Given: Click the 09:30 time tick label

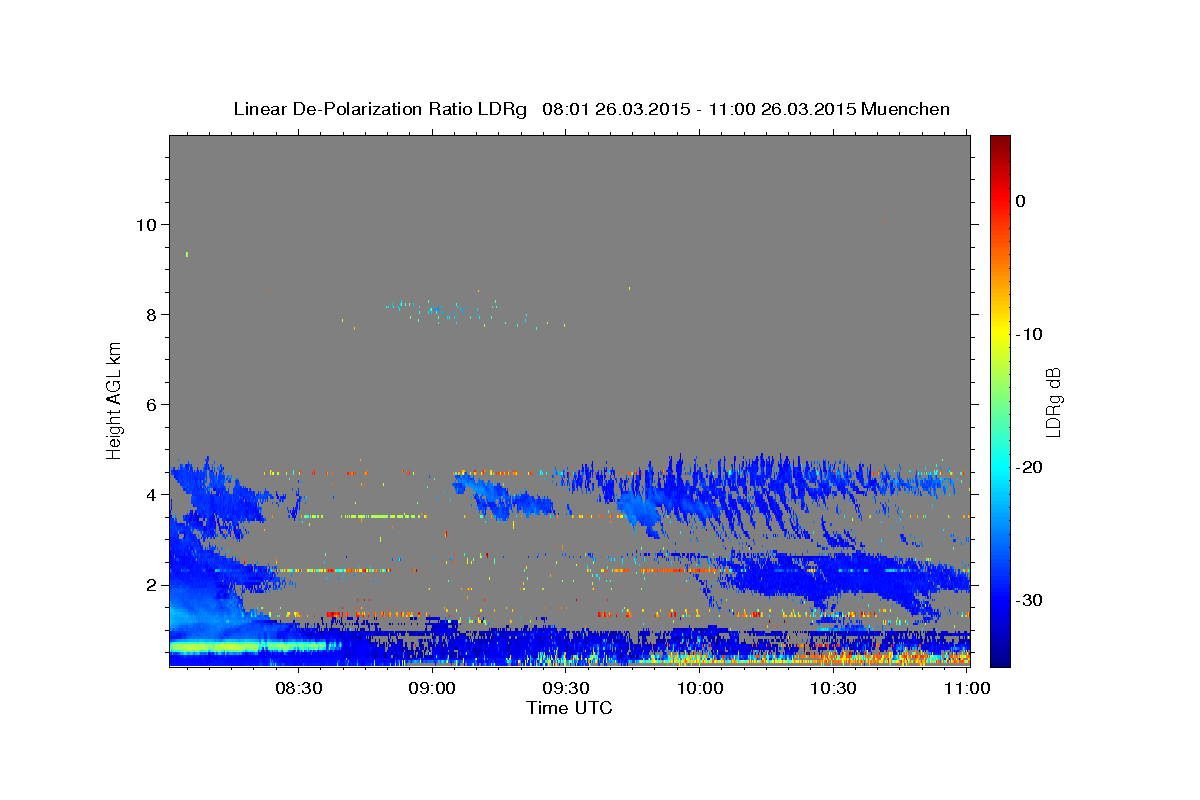Looking at the screenshot, I should (x=566, y=688).
